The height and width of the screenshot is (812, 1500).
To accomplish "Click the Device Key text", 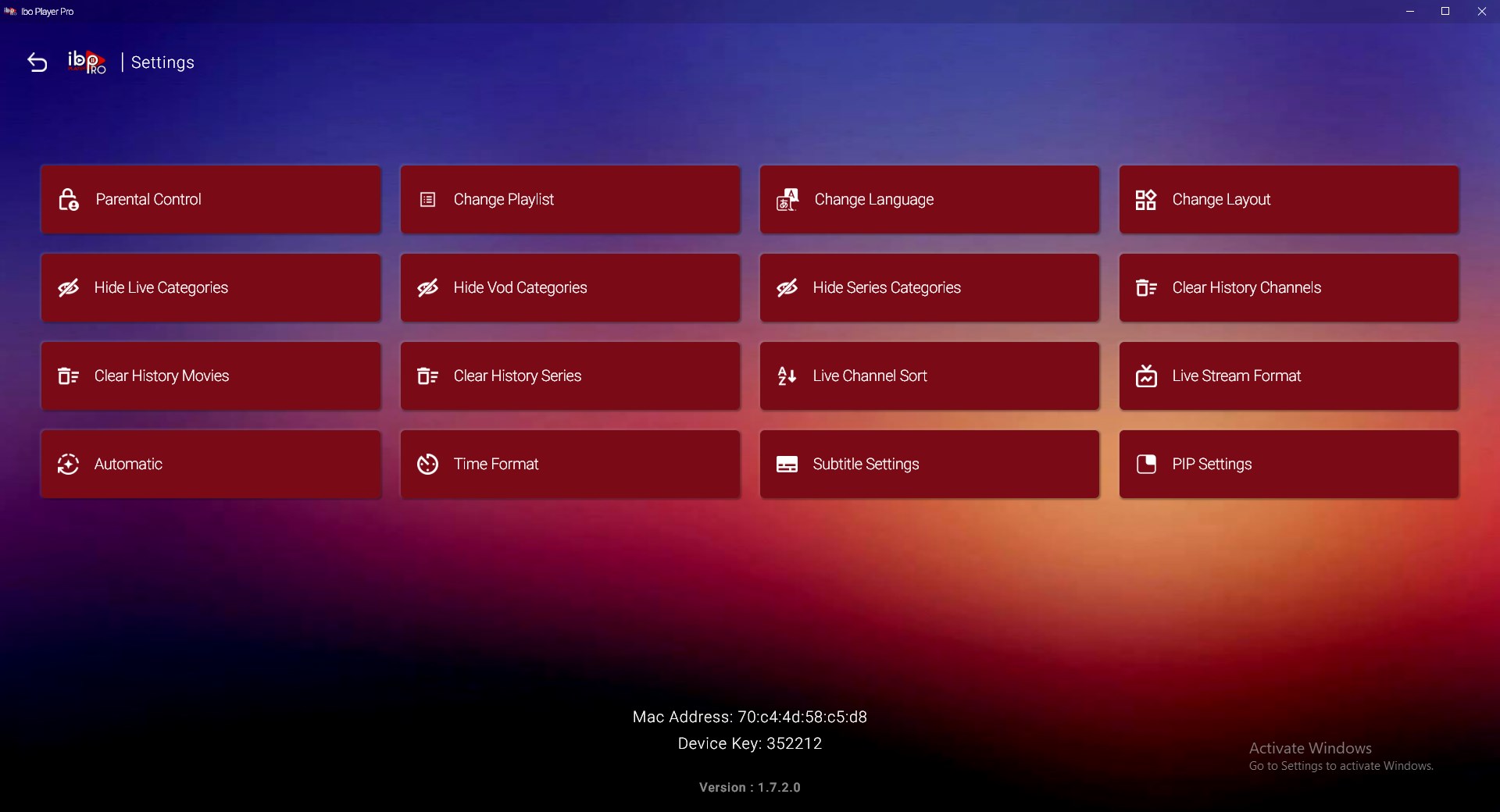I will point(749,743).
